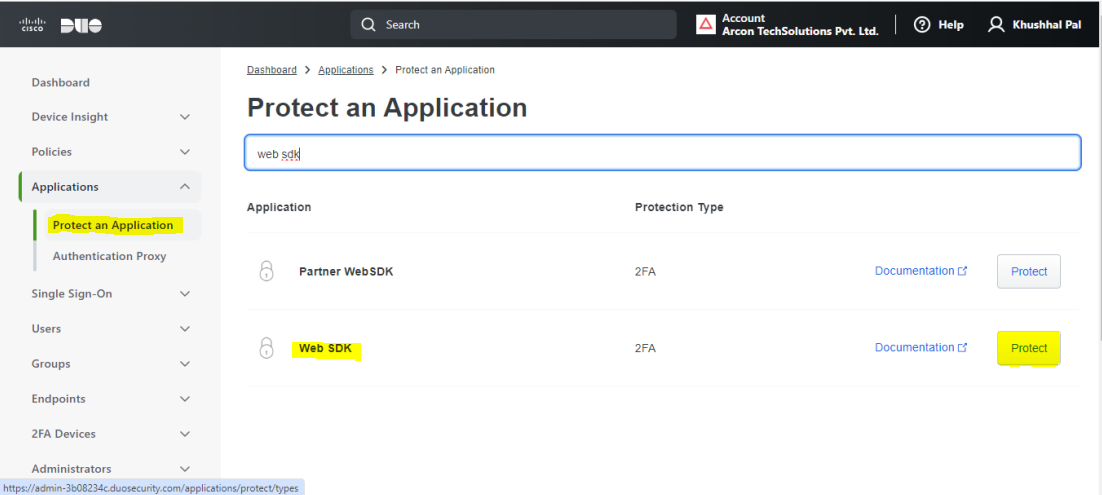Click the Protection Type column header

(x=679, y=207)
